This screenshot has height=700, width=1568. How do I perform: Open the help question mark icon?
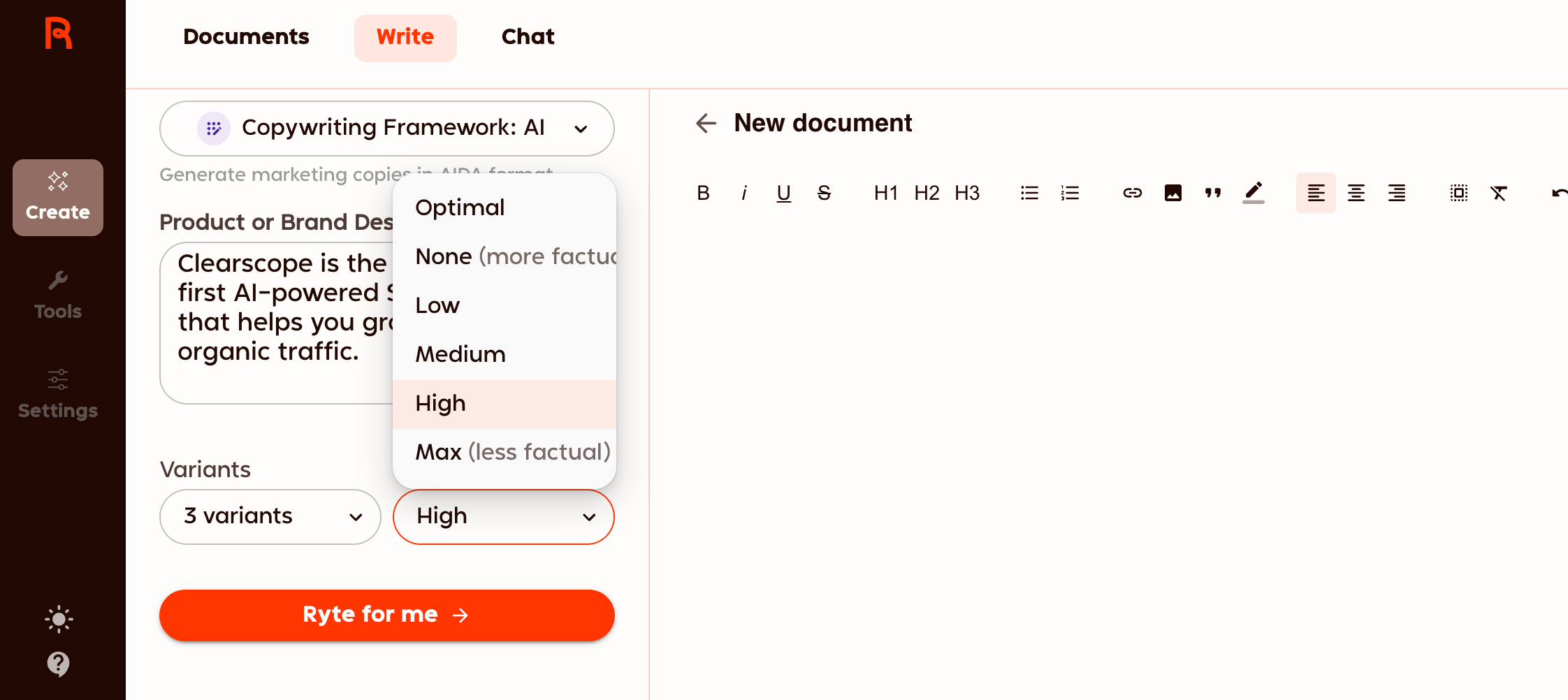pyautogui.click(x=59, y=664)
